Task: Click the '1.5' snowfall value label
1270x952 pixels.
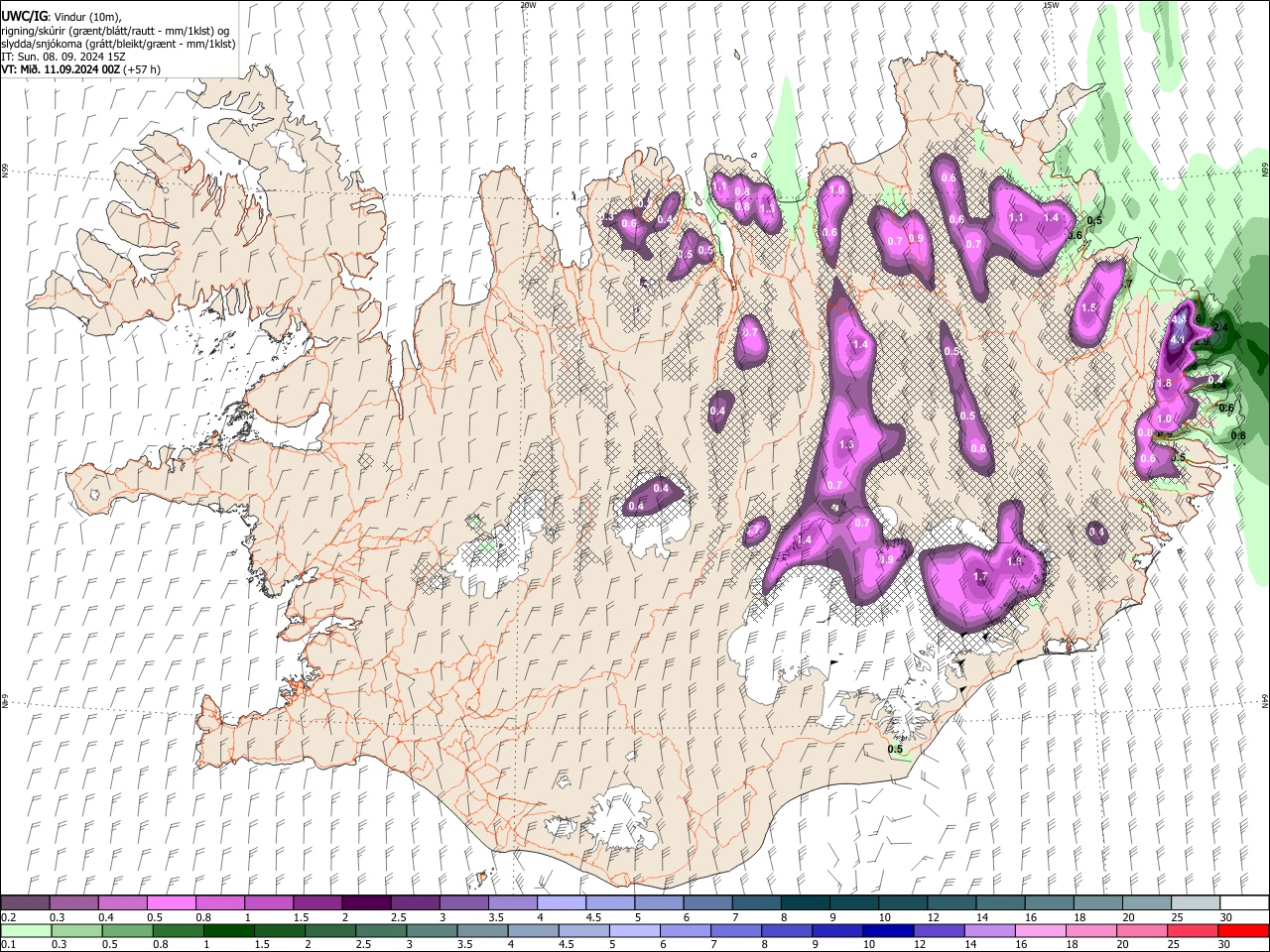Action: point(1088,308)
